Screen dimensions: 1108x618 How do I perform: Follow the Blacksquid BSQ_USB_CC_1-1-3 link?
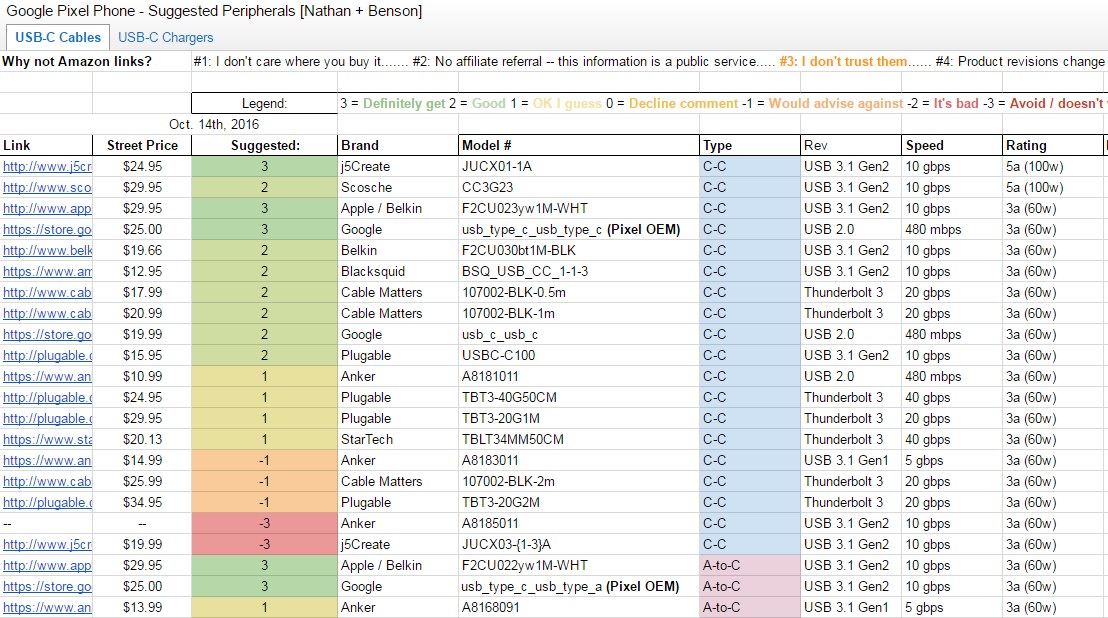(x=47, y=272)
